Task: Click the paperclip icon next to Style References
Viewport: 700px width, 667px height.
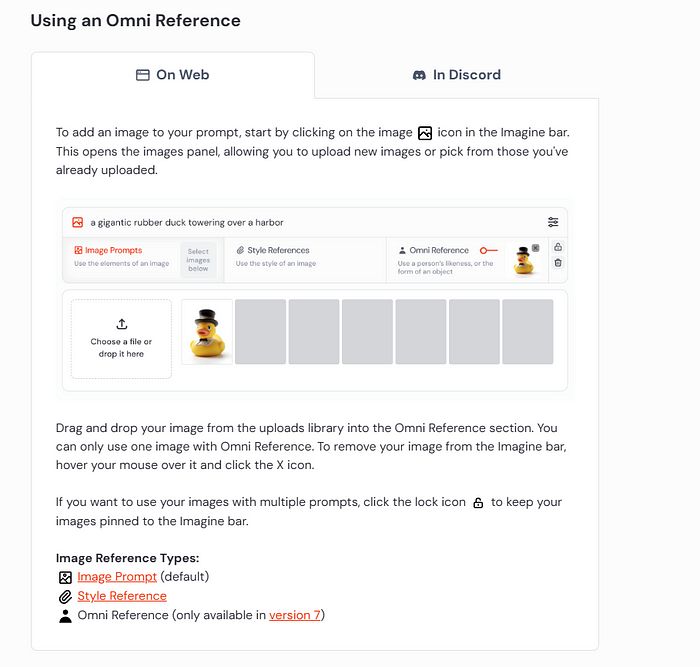Action: (x=240, y=250)
